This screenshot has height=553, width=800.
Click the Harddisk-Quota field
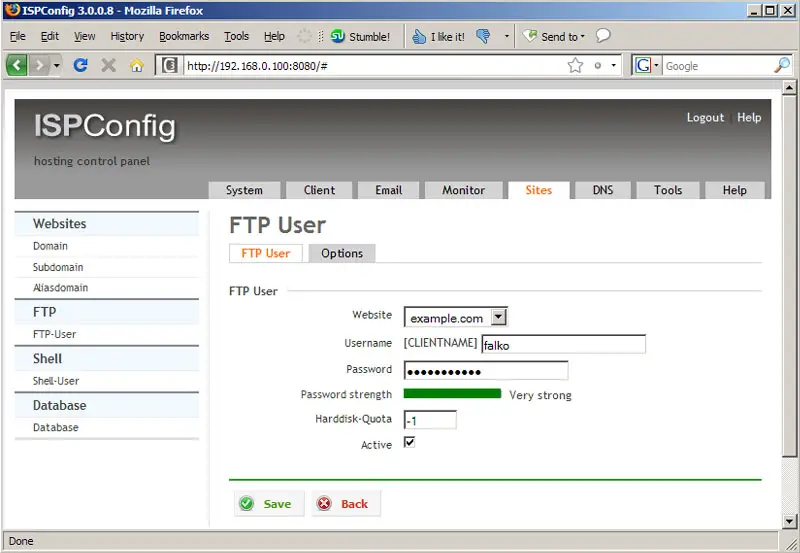430,420
